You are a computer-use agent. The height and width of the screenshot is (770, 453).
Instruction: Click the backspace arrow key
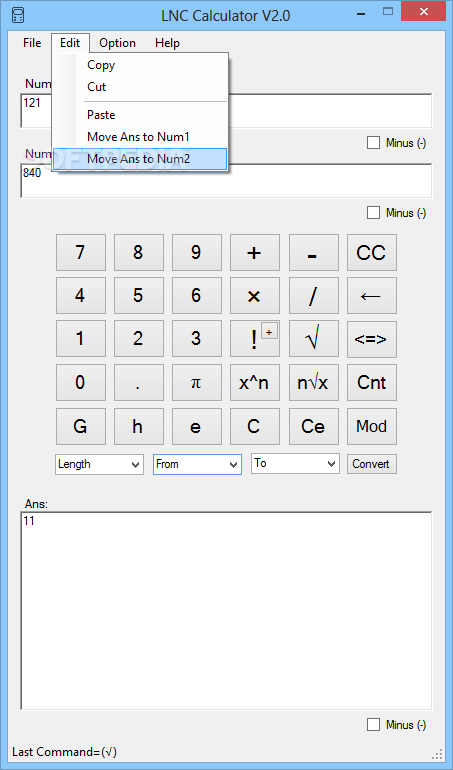click(371, 296)
